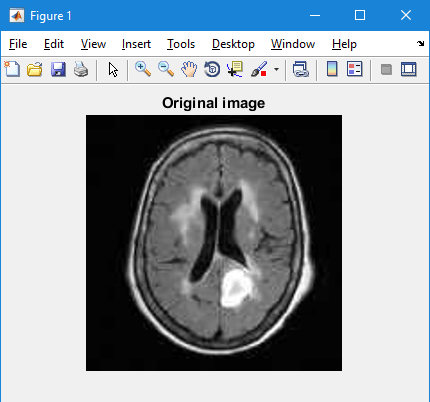Open the Desktop menu
This screenshot has width=430, height=402.
(x=233, y=44)
